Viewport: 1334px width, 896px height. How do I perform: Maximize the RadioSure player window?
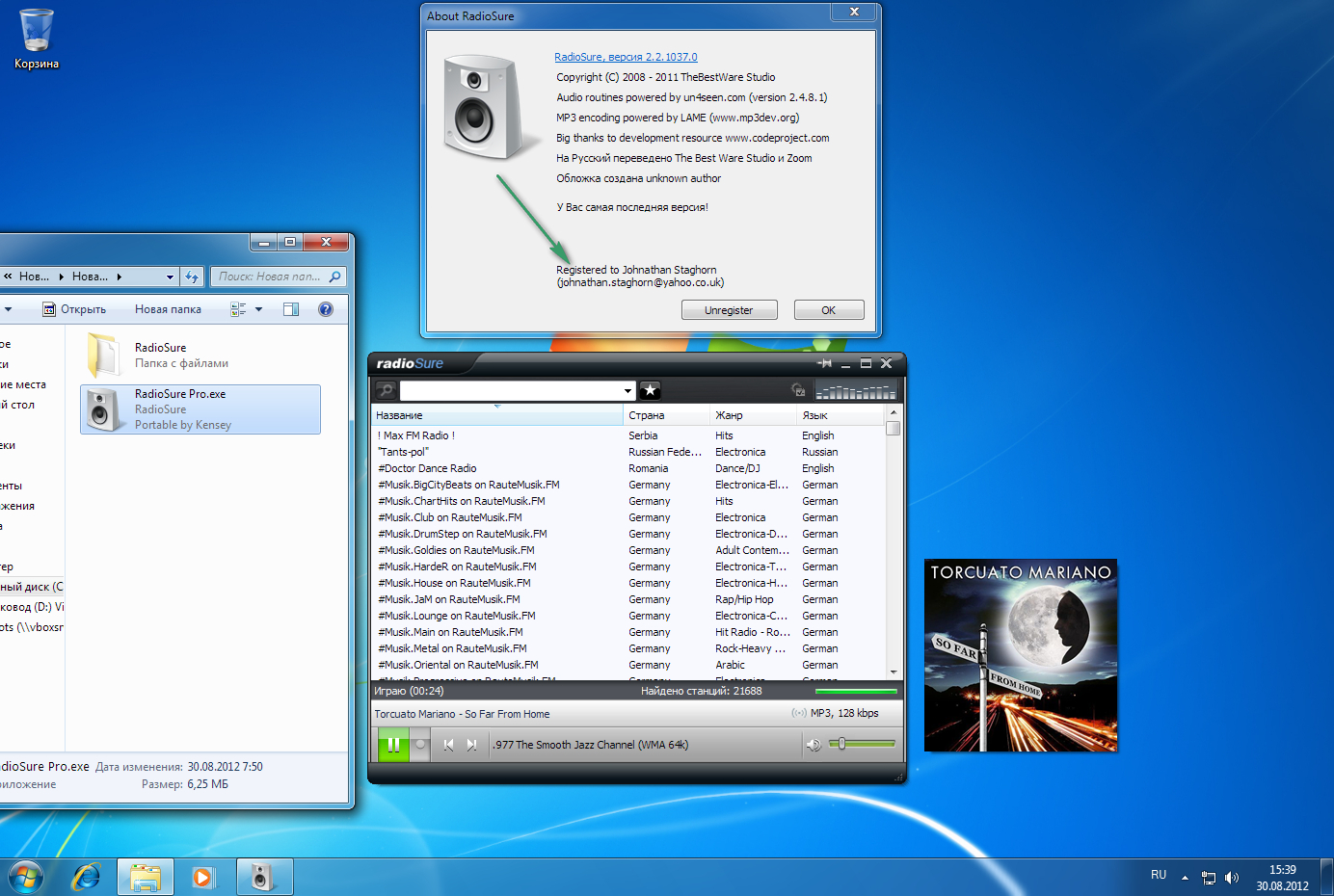coord(866,363)
